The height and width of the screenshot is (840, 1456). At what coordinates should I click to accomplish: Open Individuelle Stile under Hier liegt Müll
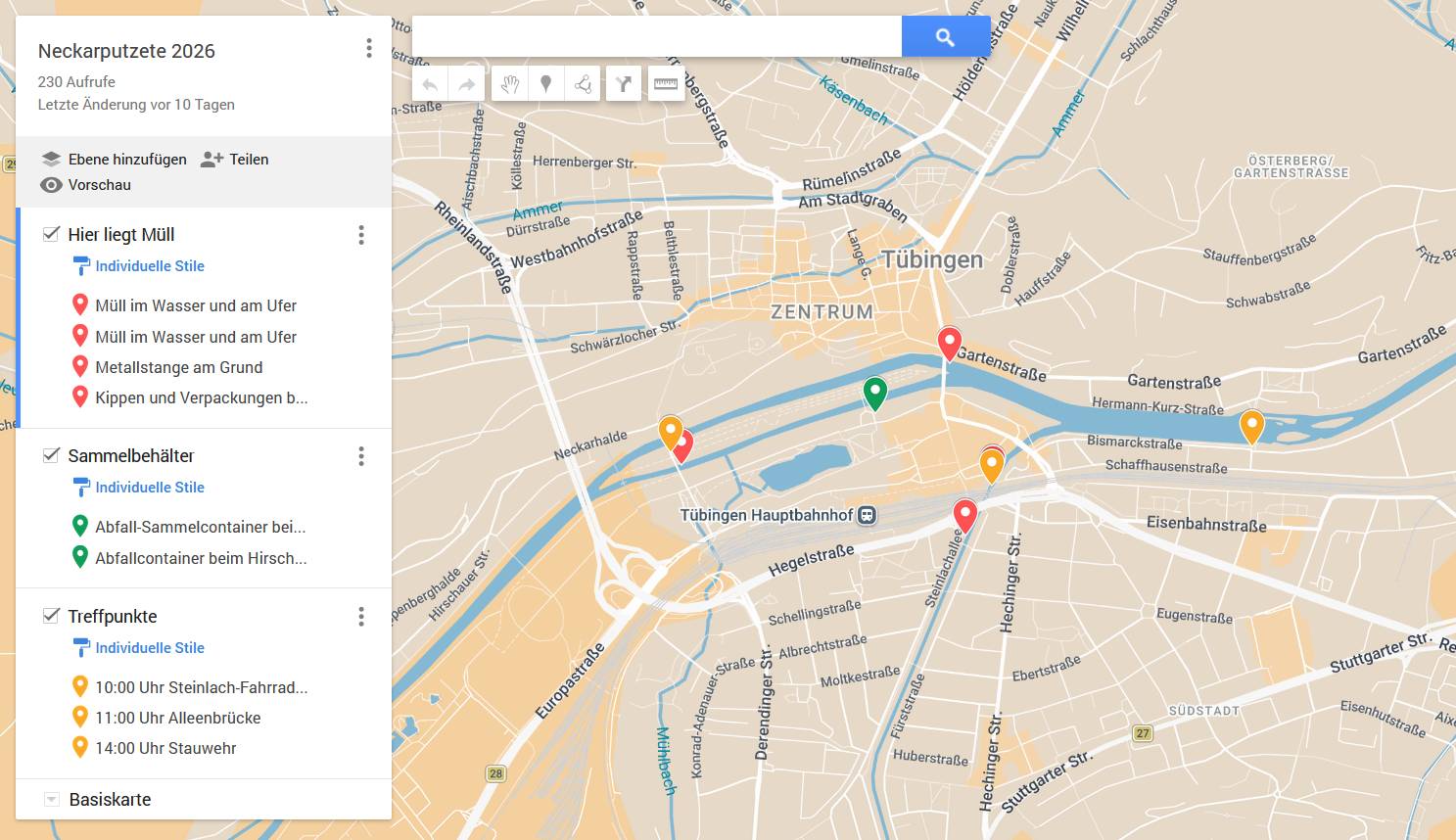point(150,266)
